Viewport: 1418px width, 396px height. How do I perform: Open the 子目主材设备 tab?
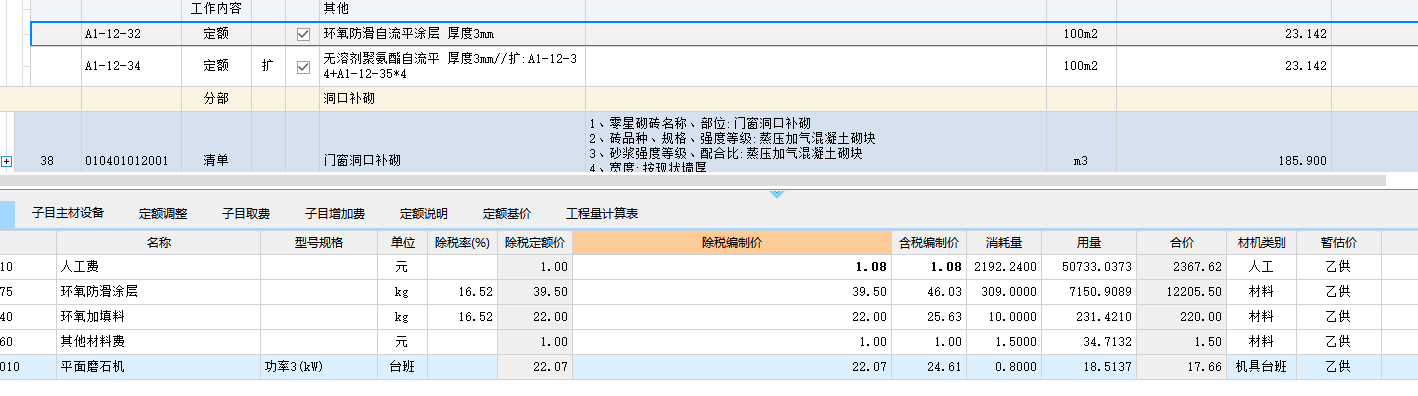click(68, 214)
